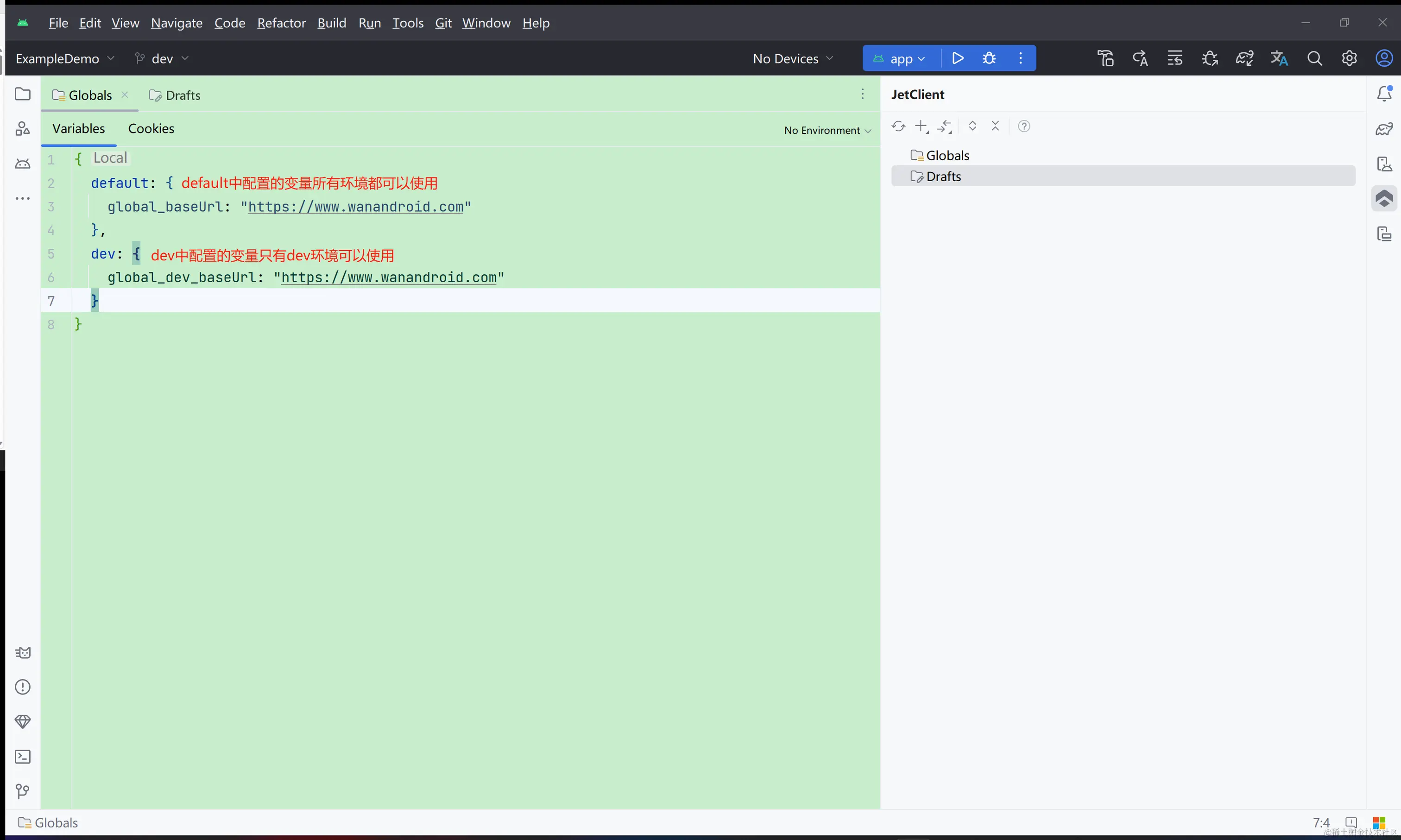The image size is (1401, 840).
Task: Close the Globals editor tab
Action: (x=125, y=95)
